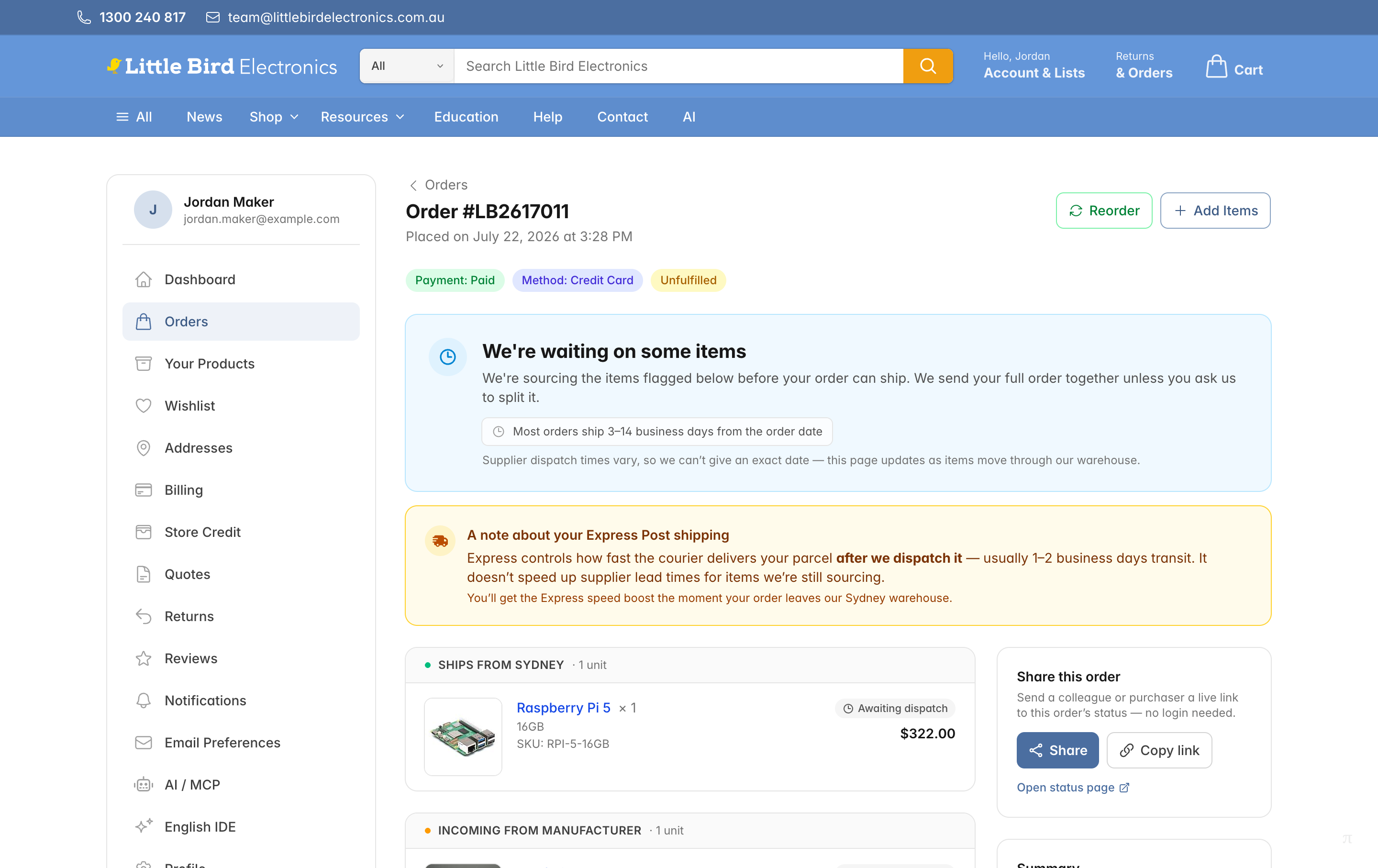Click the Orders bag icon in sidebar
The height and width of the screenshot is (868, 1378).
pyautogui.click(x=144, y=322)
